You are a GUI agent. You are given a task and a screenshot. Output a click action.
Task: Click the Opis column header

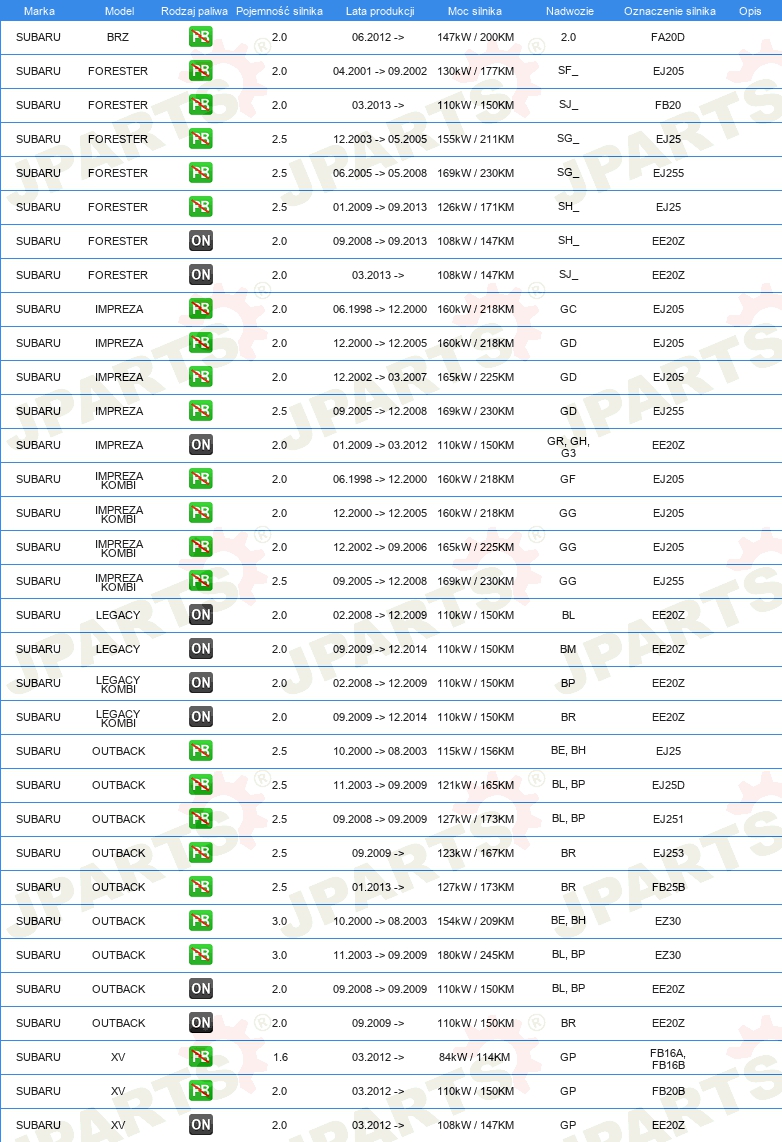pyautogui.click(x=750, y=11)
